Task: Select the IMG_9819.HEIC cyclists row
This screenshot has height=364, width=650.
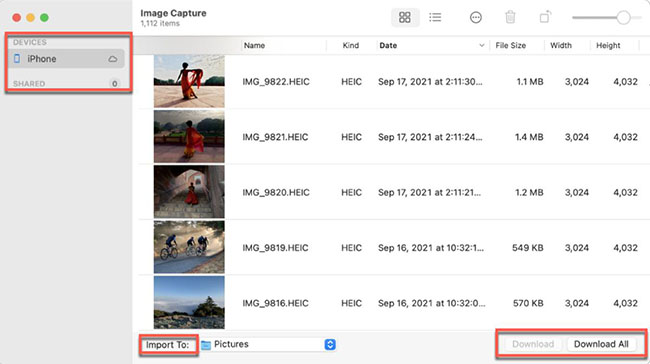Action: (394, 248)
